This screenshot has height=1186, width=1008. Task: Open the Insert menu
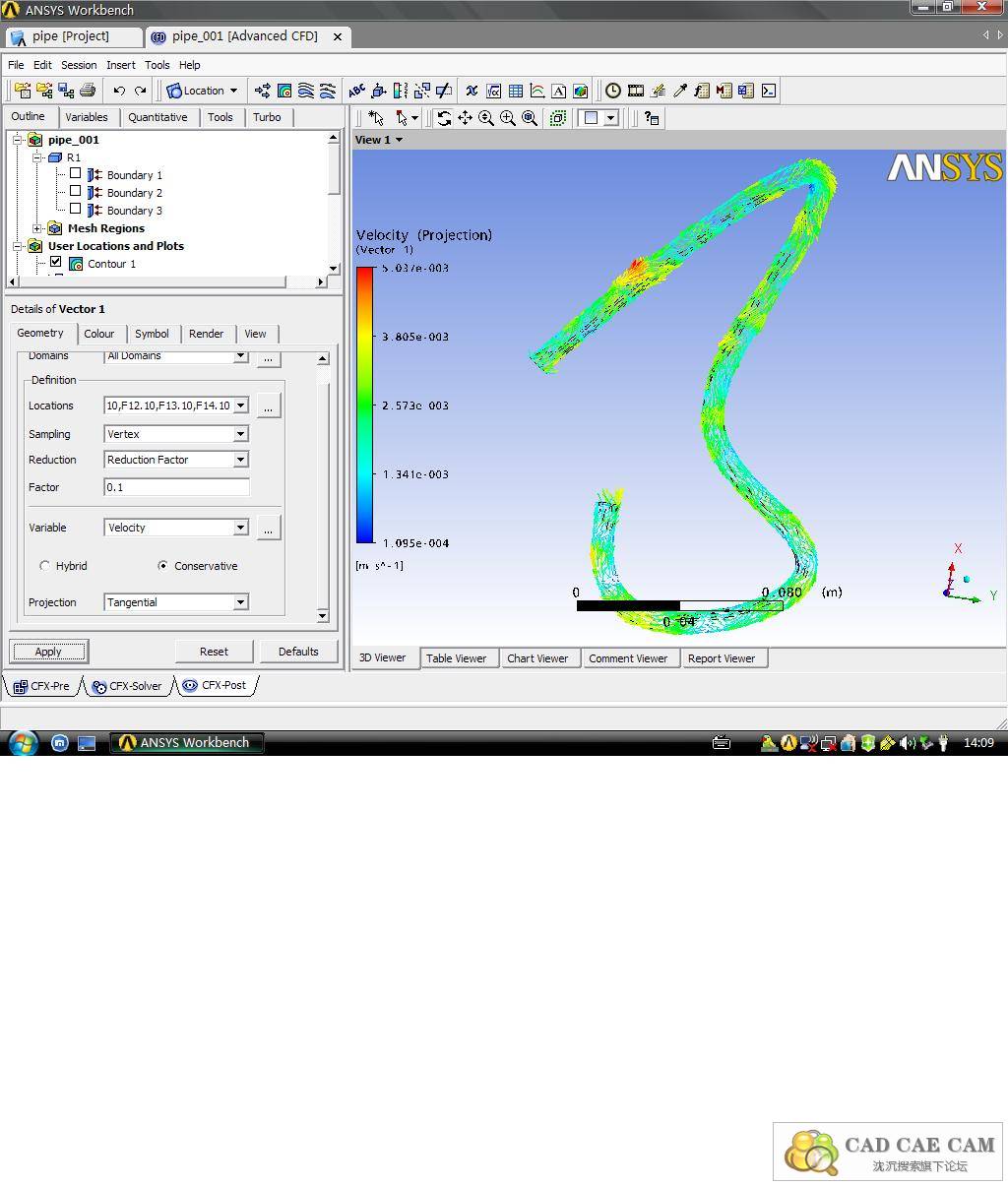tap(121, 65)
